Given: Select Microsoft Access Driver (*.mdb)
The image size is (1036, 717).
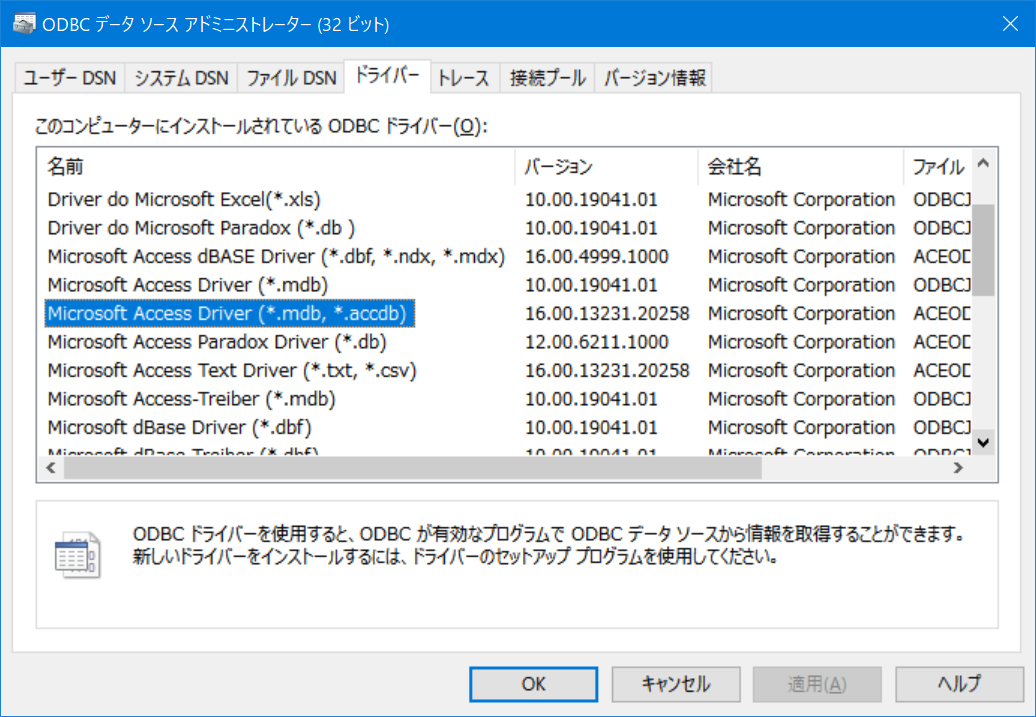Looking at the screenshot, I should (x=188, y=285).
